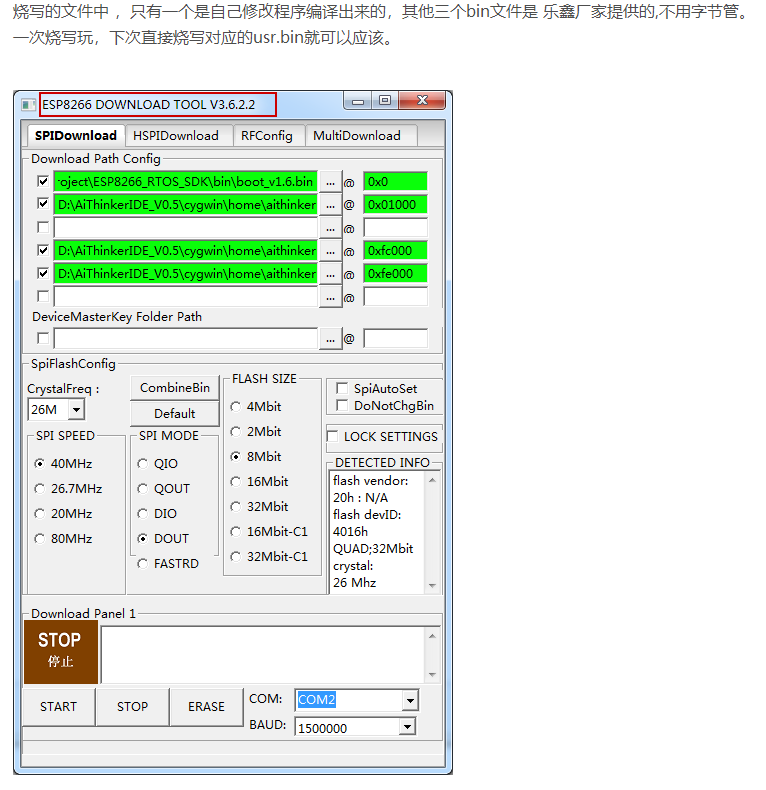Click browse button for empty third path row
Screen dimensions: 766x790
click(x=330, y=228)
